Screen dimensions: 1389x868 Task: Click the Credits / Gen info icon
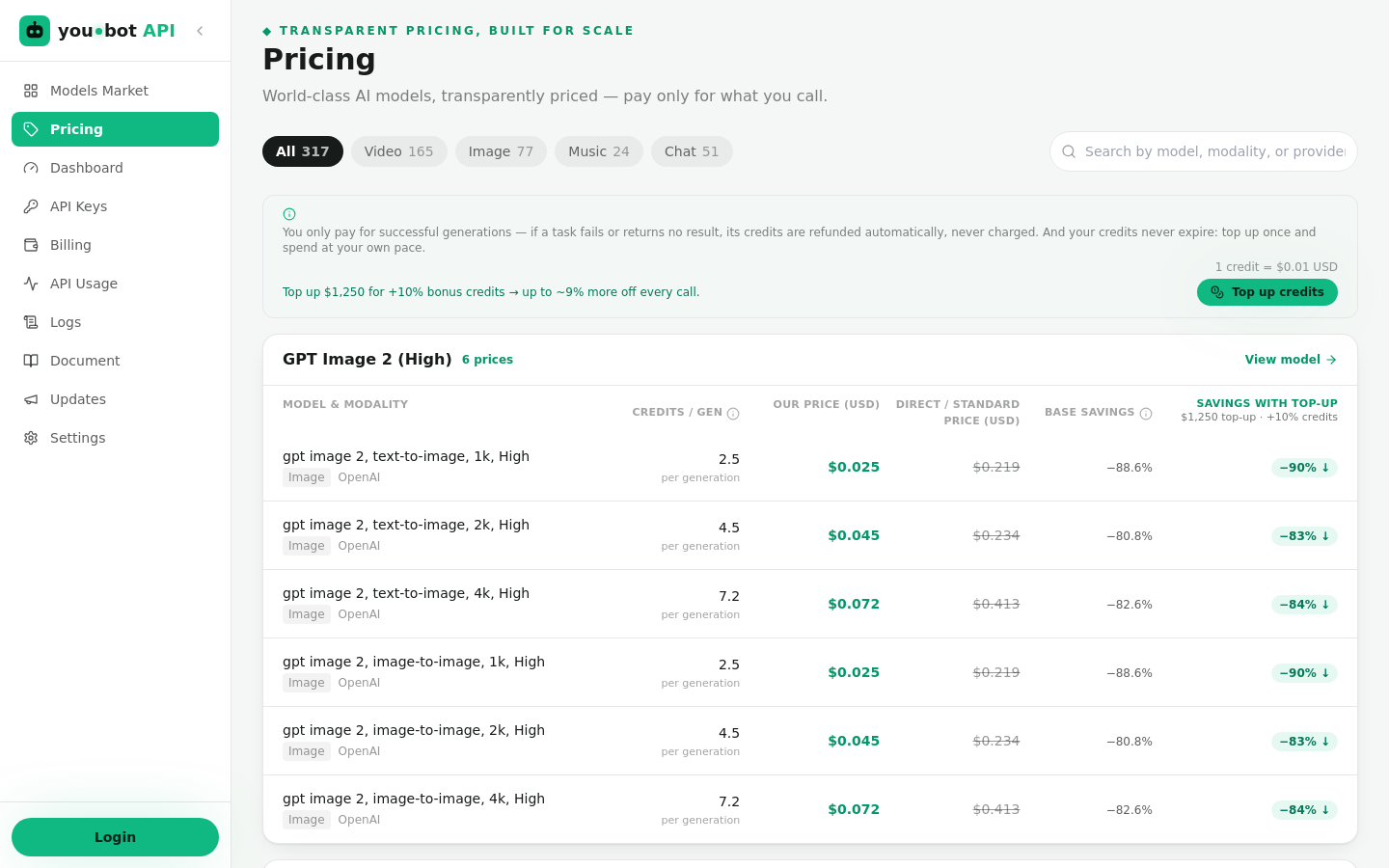pos(733,414)
